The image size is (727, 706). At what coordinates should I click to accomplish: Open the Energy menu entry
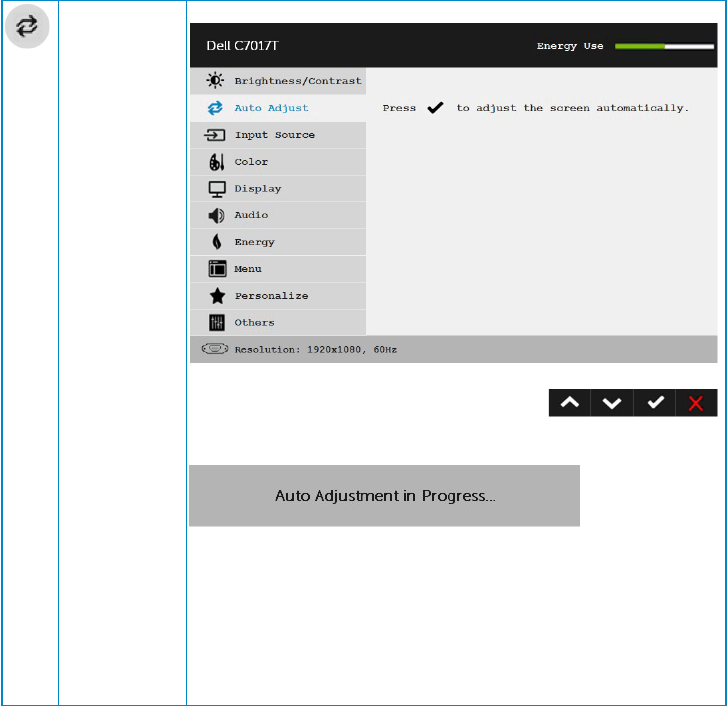tap(278, 242)
